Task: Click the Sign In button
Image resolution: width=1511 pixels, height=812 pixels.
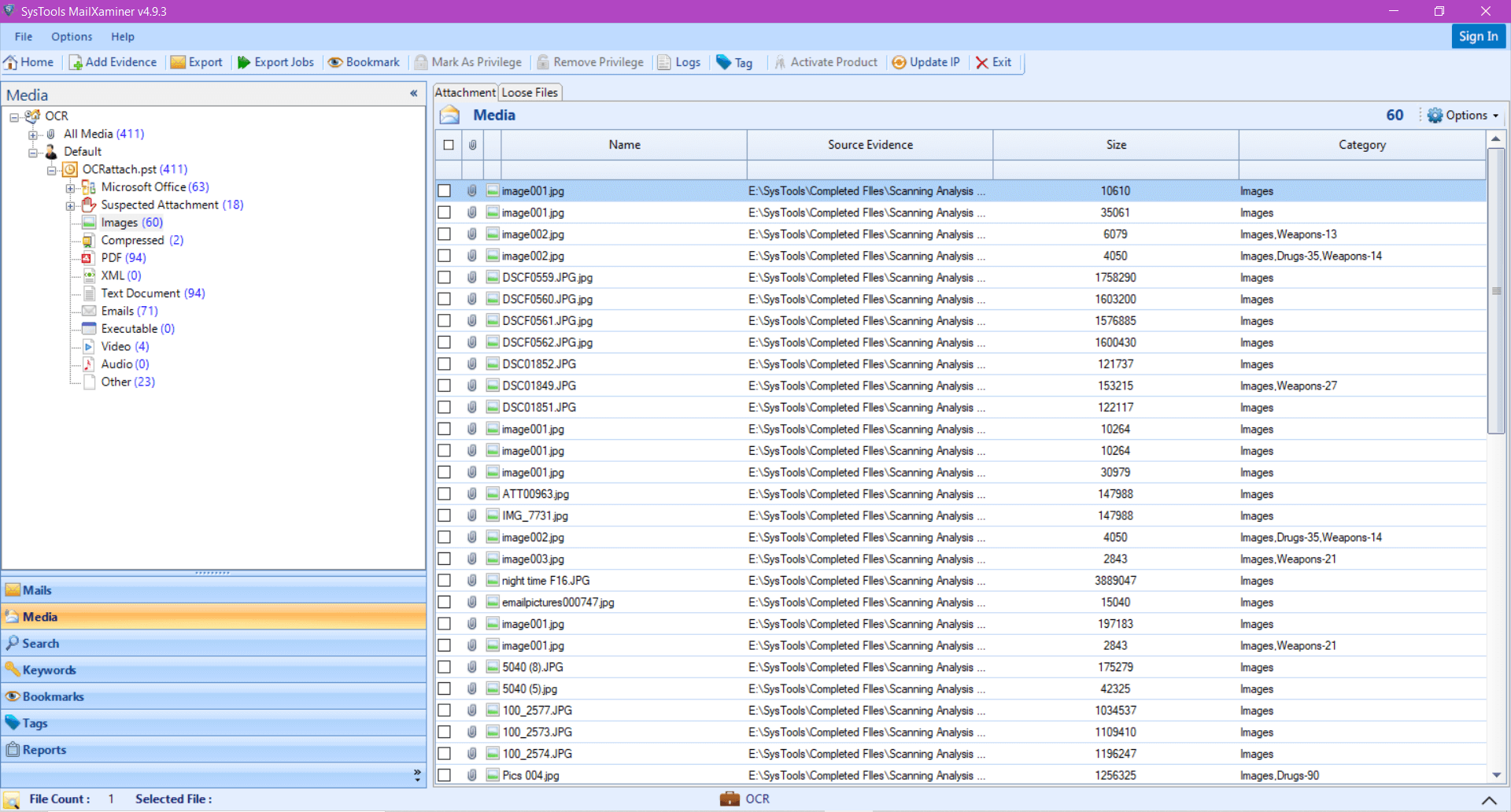Action: click(1478, 36)
